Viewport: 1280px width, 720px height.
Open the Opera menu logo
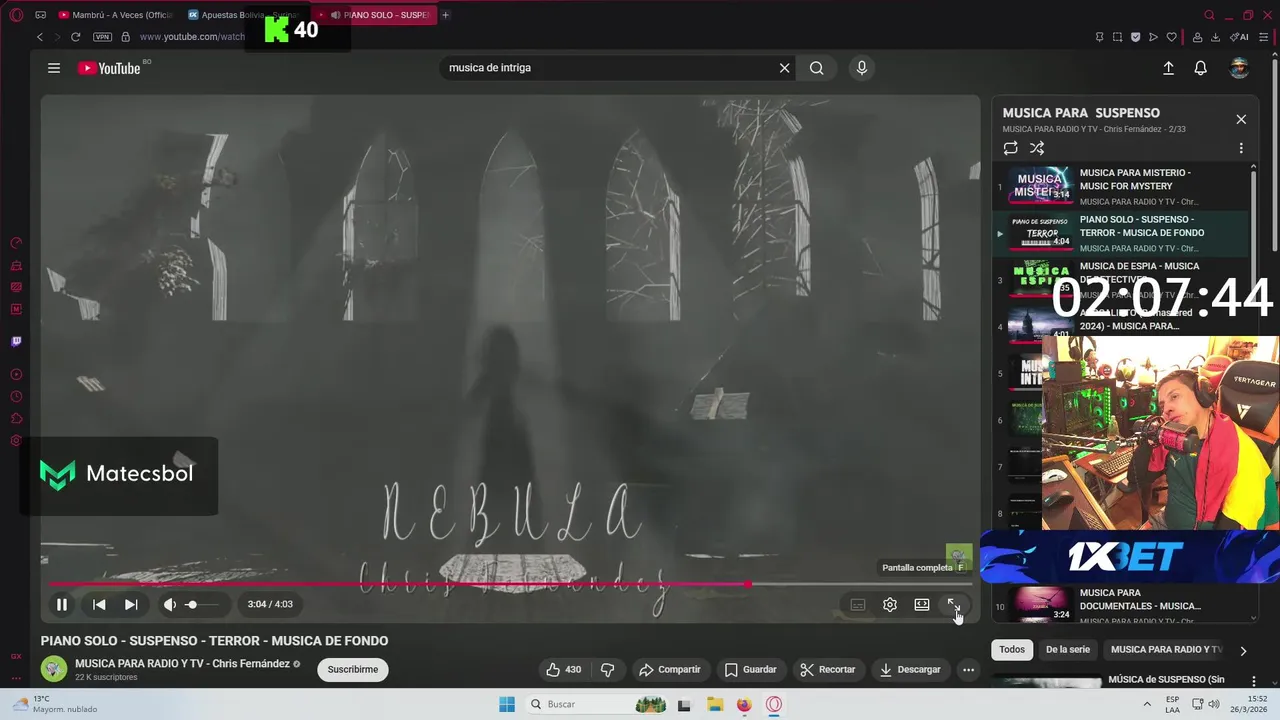16,15
